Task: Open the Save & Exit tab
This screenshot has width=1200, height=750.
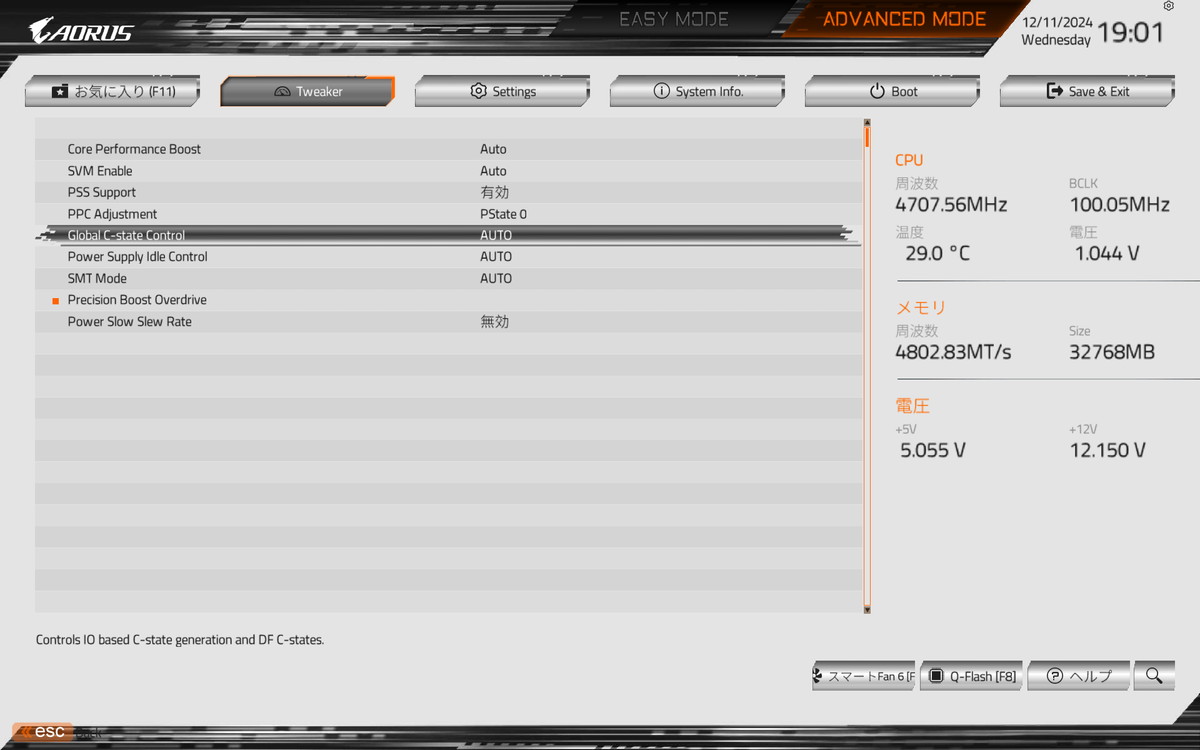Action: pyautogui.click(x=1087, y=91)
